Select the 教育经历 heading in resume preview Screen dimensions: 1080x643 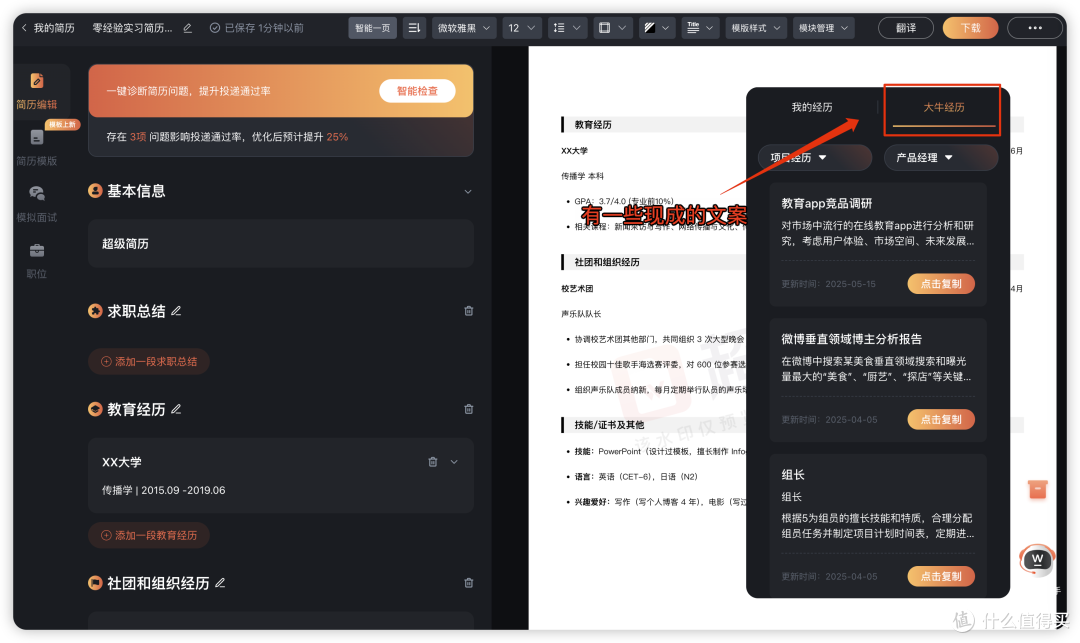point(593,125)
